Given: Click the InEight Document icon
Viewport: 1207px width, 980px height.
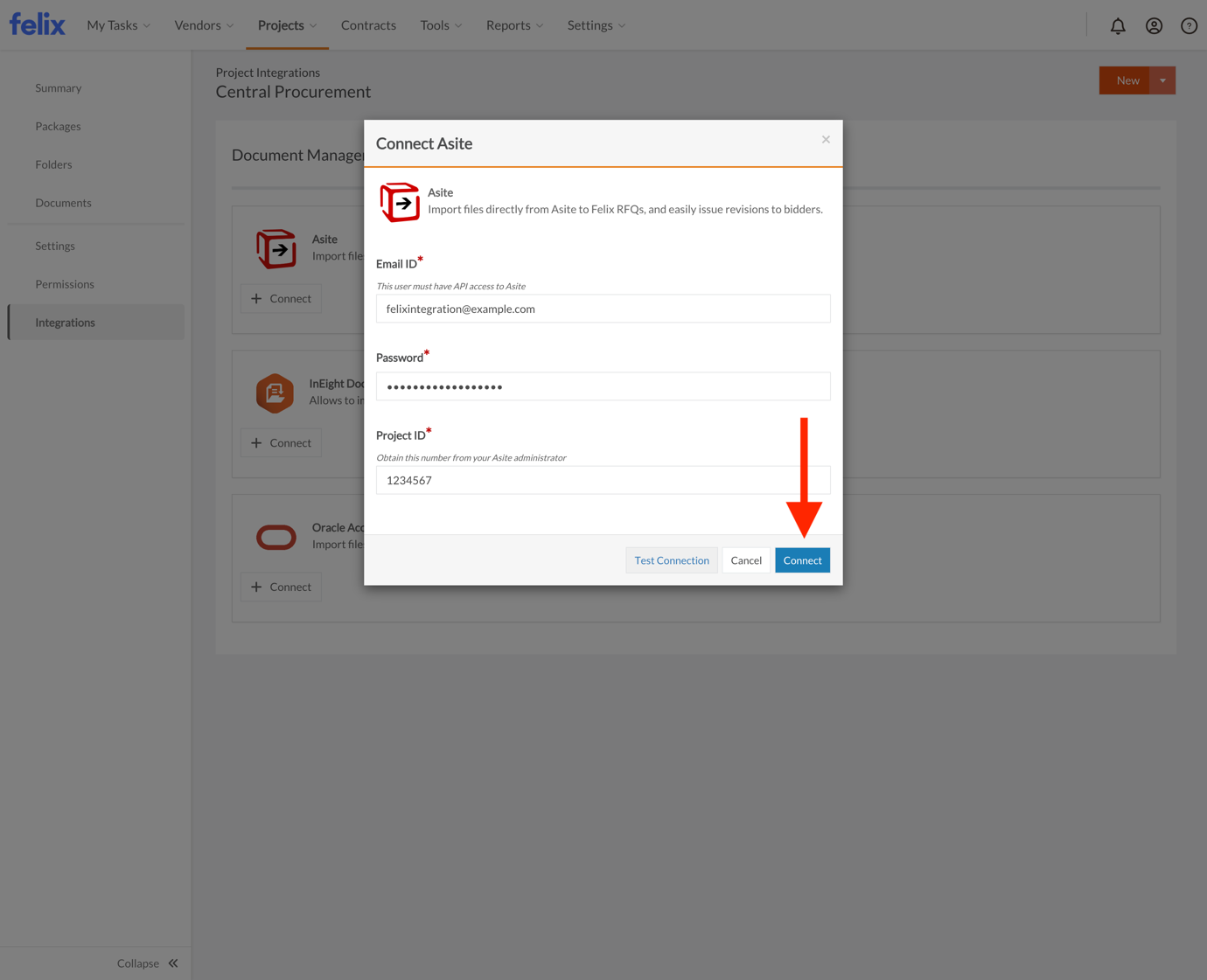Looking at the screenshot, I should (275, 393).
